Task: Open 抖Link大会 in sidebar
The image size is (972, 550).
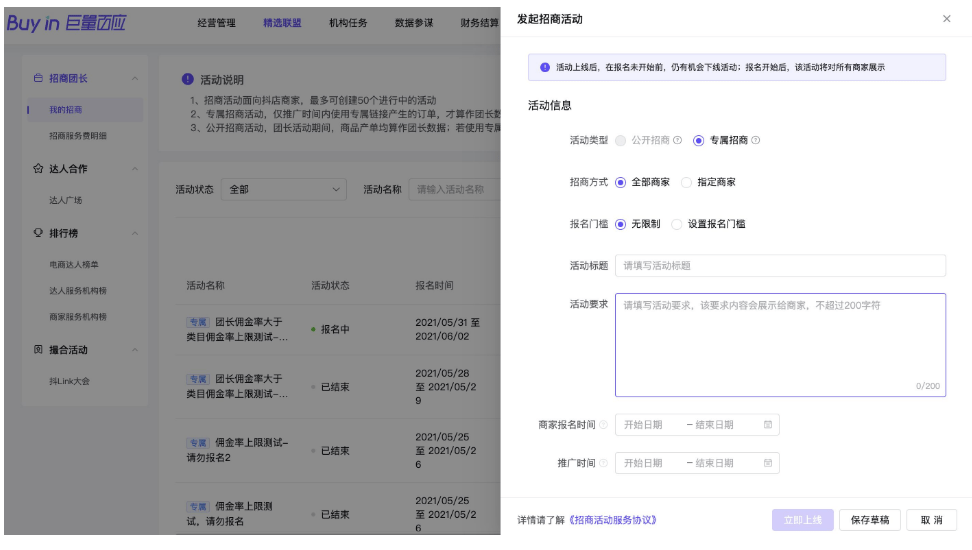Action: click(69, 381)
